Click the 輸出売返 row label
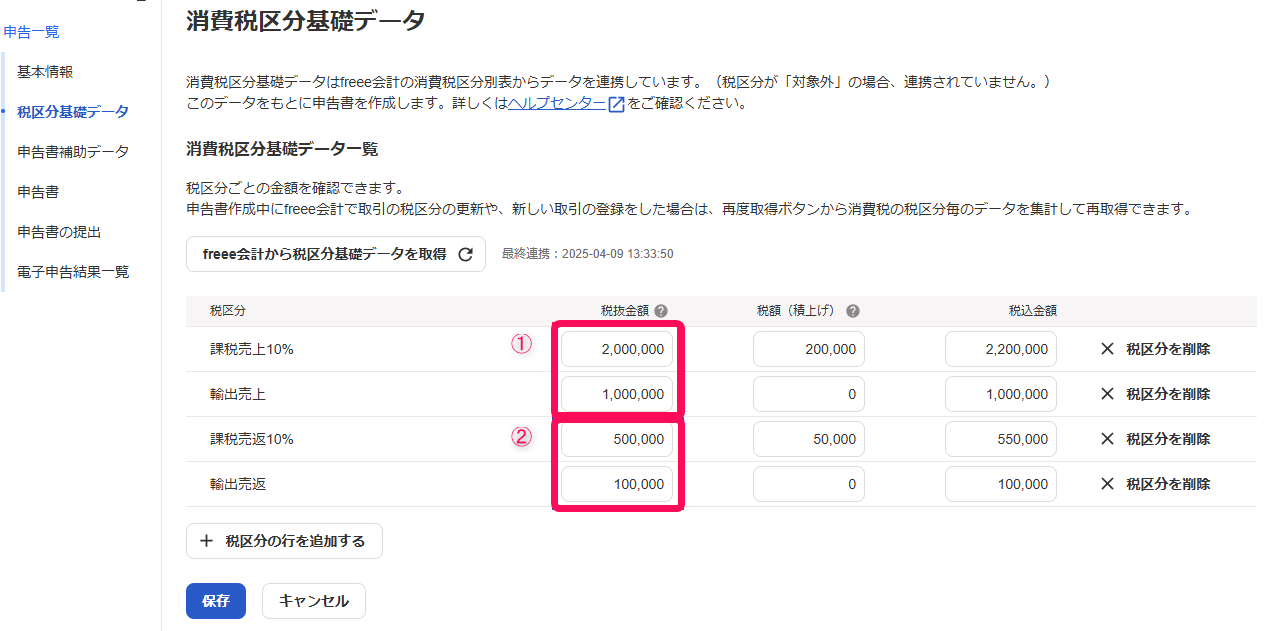 [x=237, y=484]
